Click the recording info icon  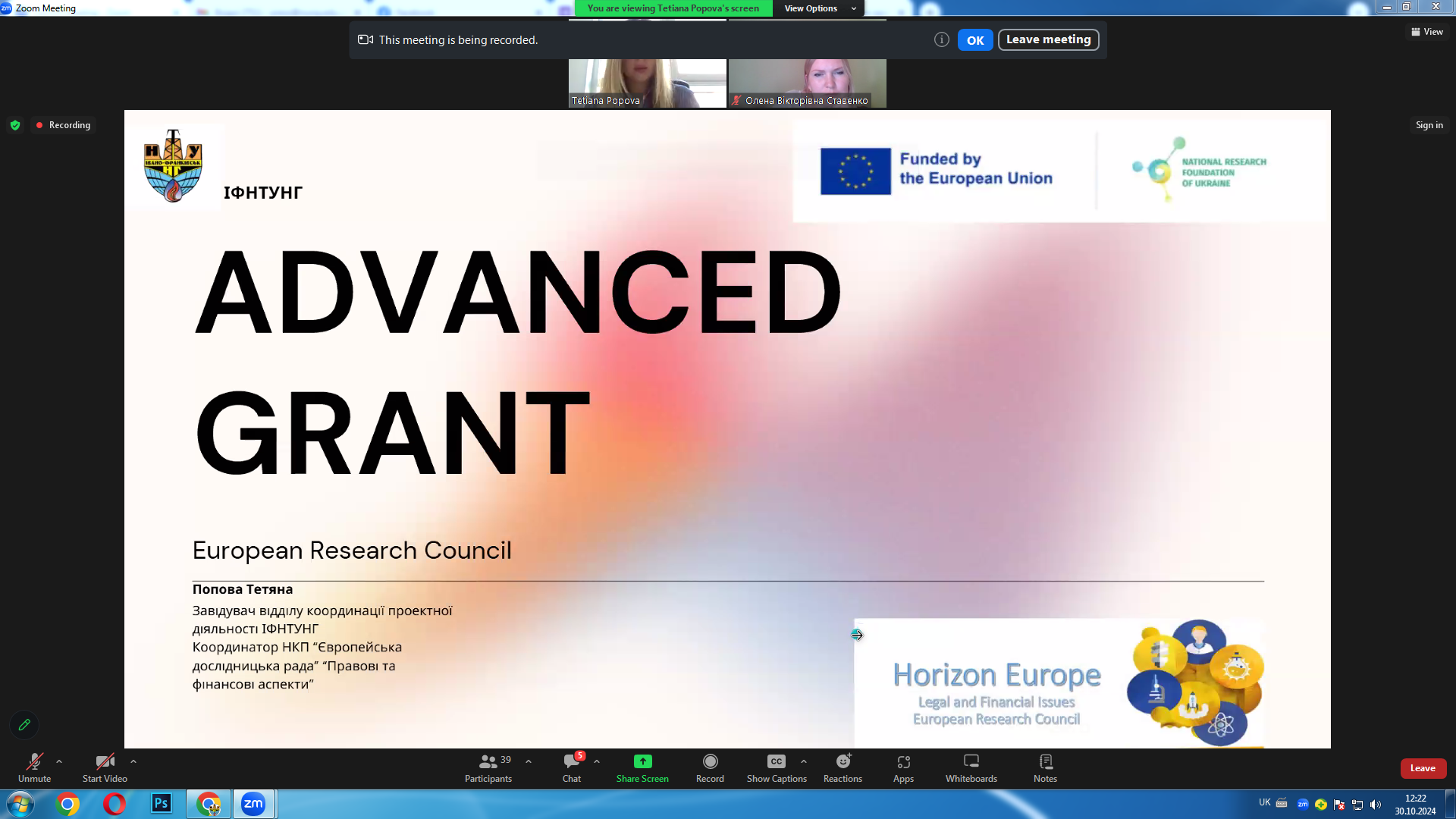tap(941, 40)
